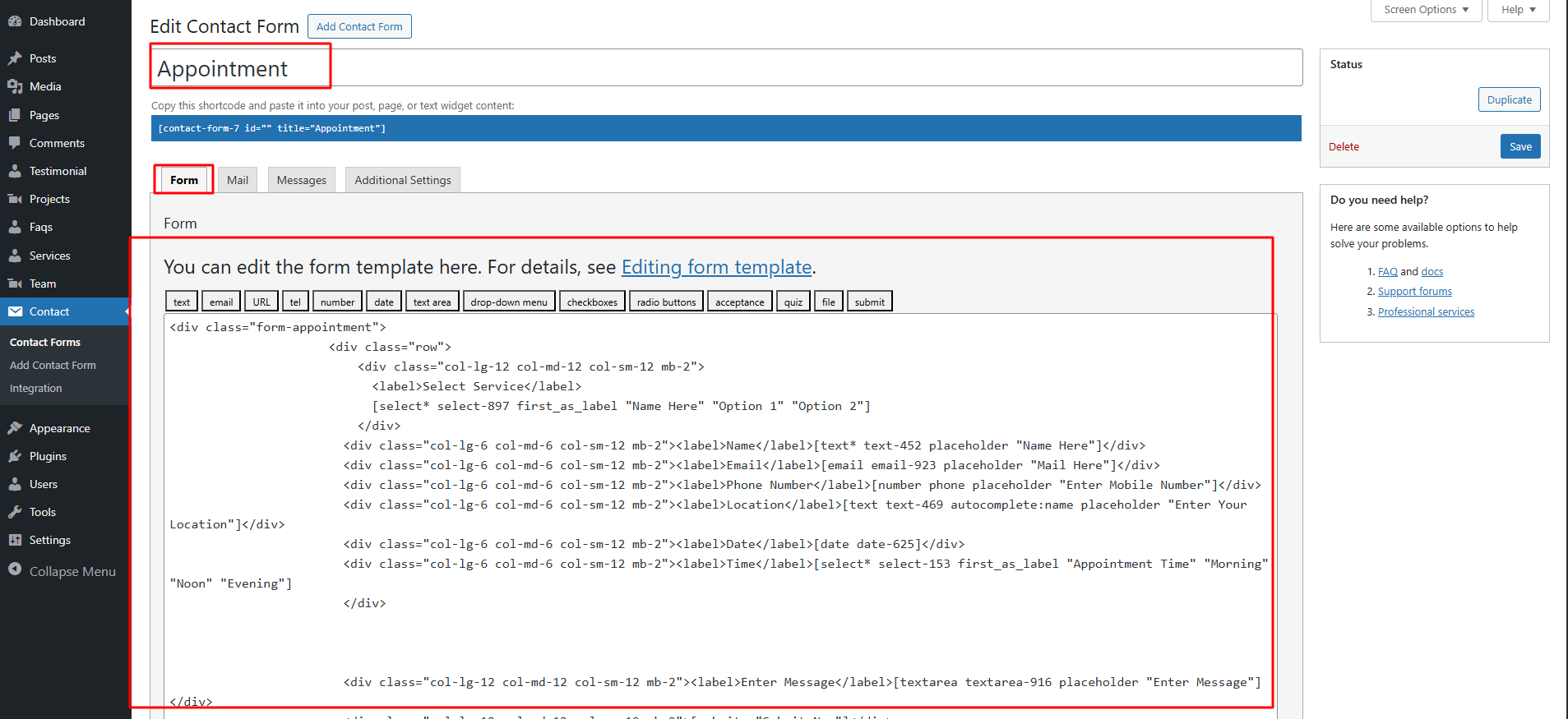Select the contact form shortcode field
This screenshot has width=1568, height=719.
(724, 128)
